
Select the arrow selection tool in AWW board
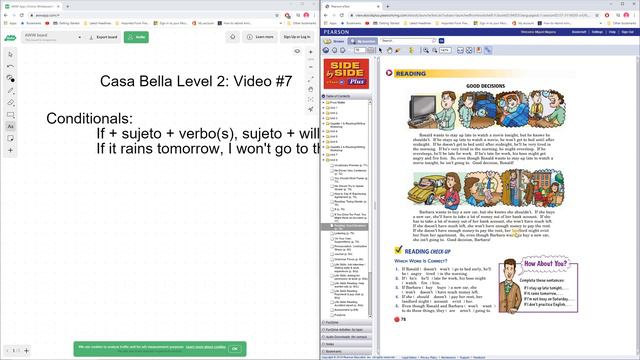click(11, 54)
